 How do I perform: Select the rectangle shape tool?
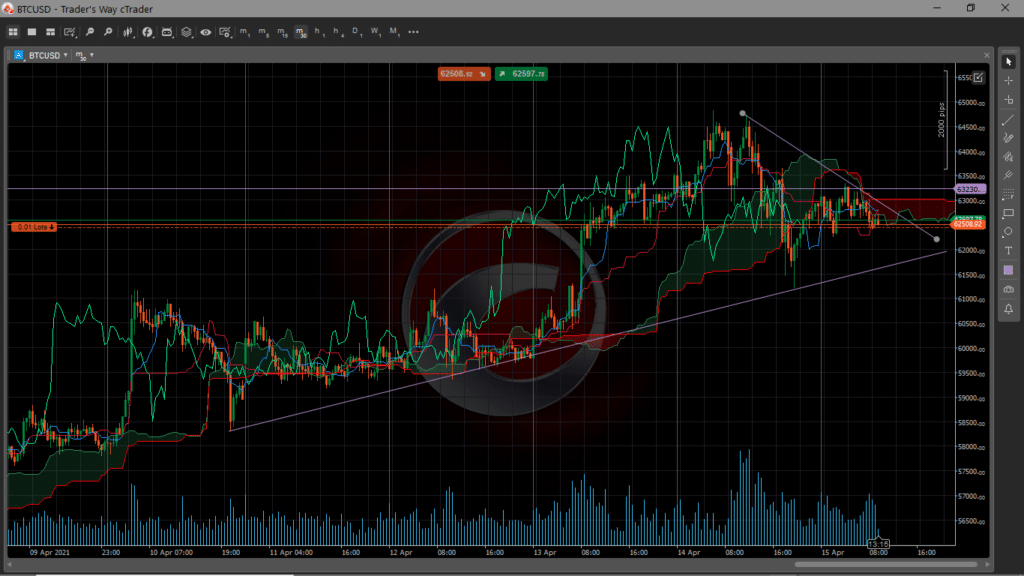click(x=1008, y=214)
